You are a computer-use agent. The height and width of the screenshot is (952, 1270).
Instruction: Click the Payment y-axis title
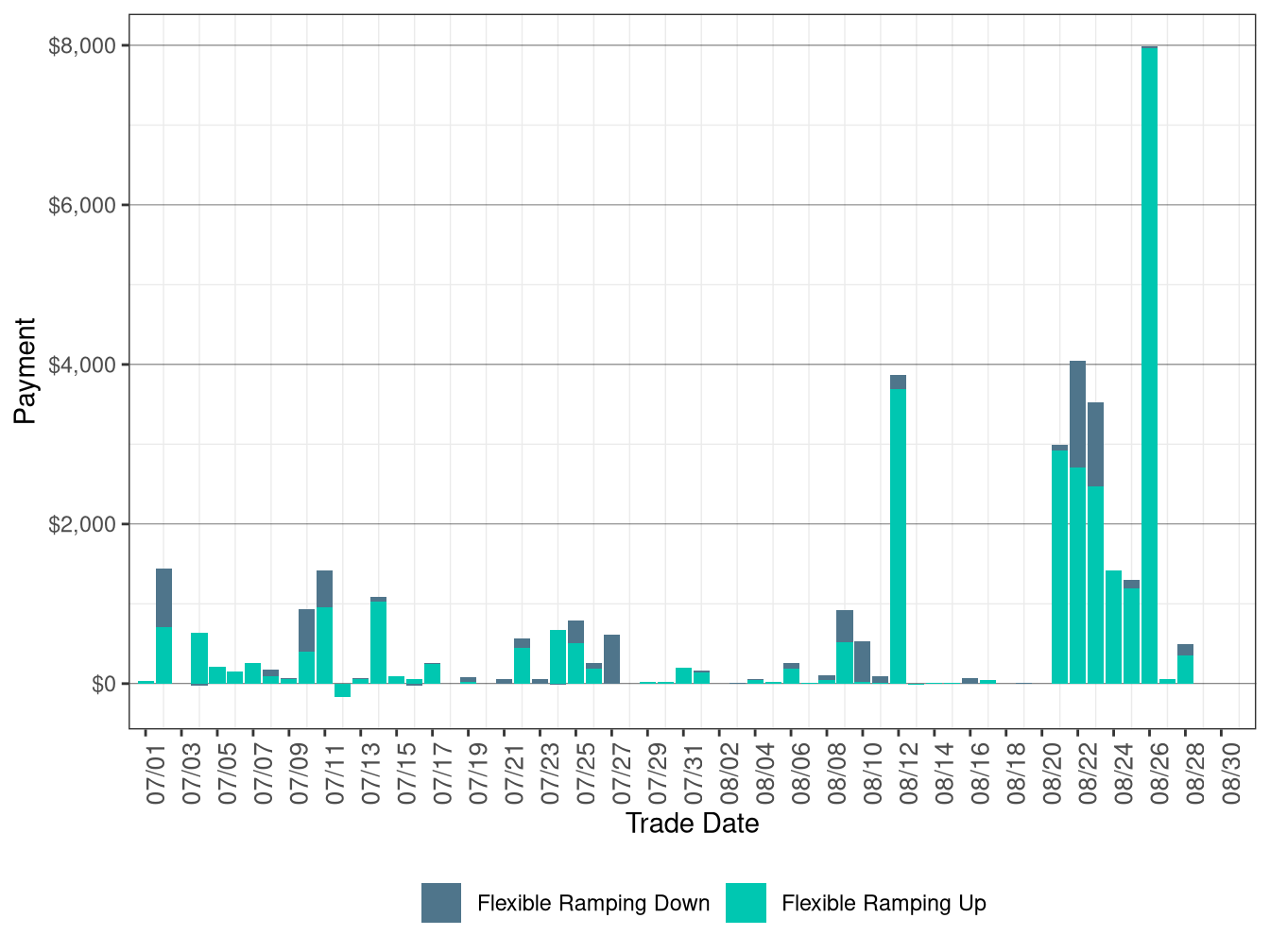pos(26,368)
